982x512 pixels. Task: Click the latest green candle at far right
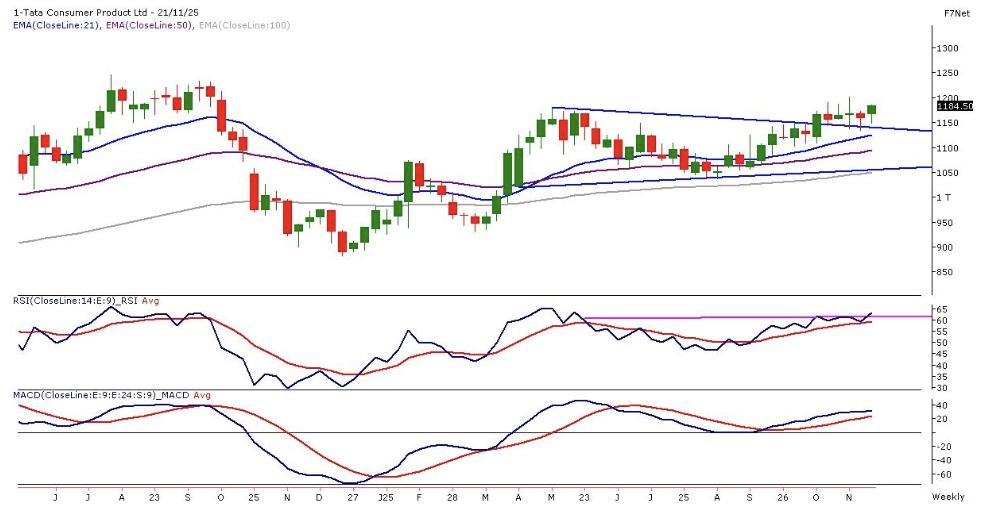(871, 109)
